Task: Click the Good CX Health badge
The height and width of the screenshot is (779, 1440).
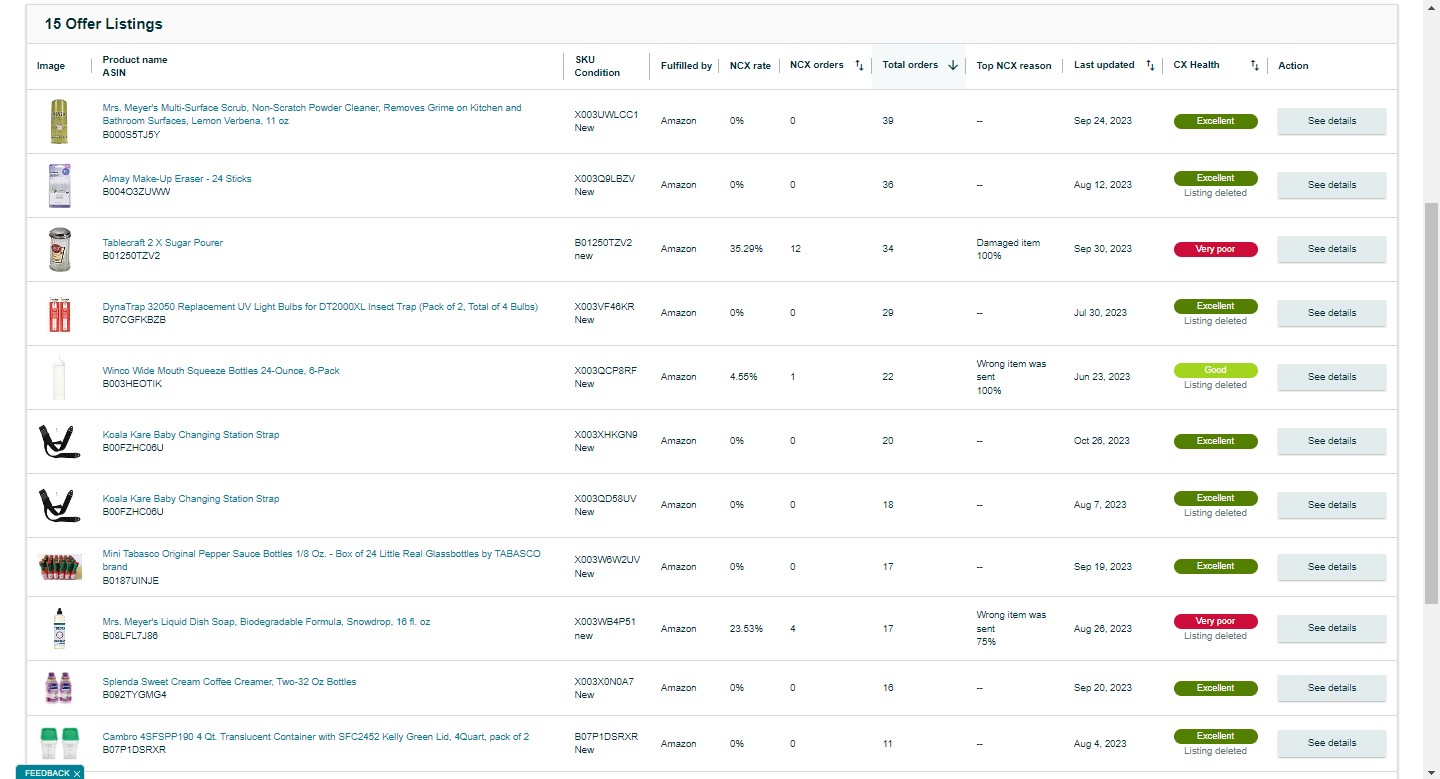Action: pos(1215,370)
